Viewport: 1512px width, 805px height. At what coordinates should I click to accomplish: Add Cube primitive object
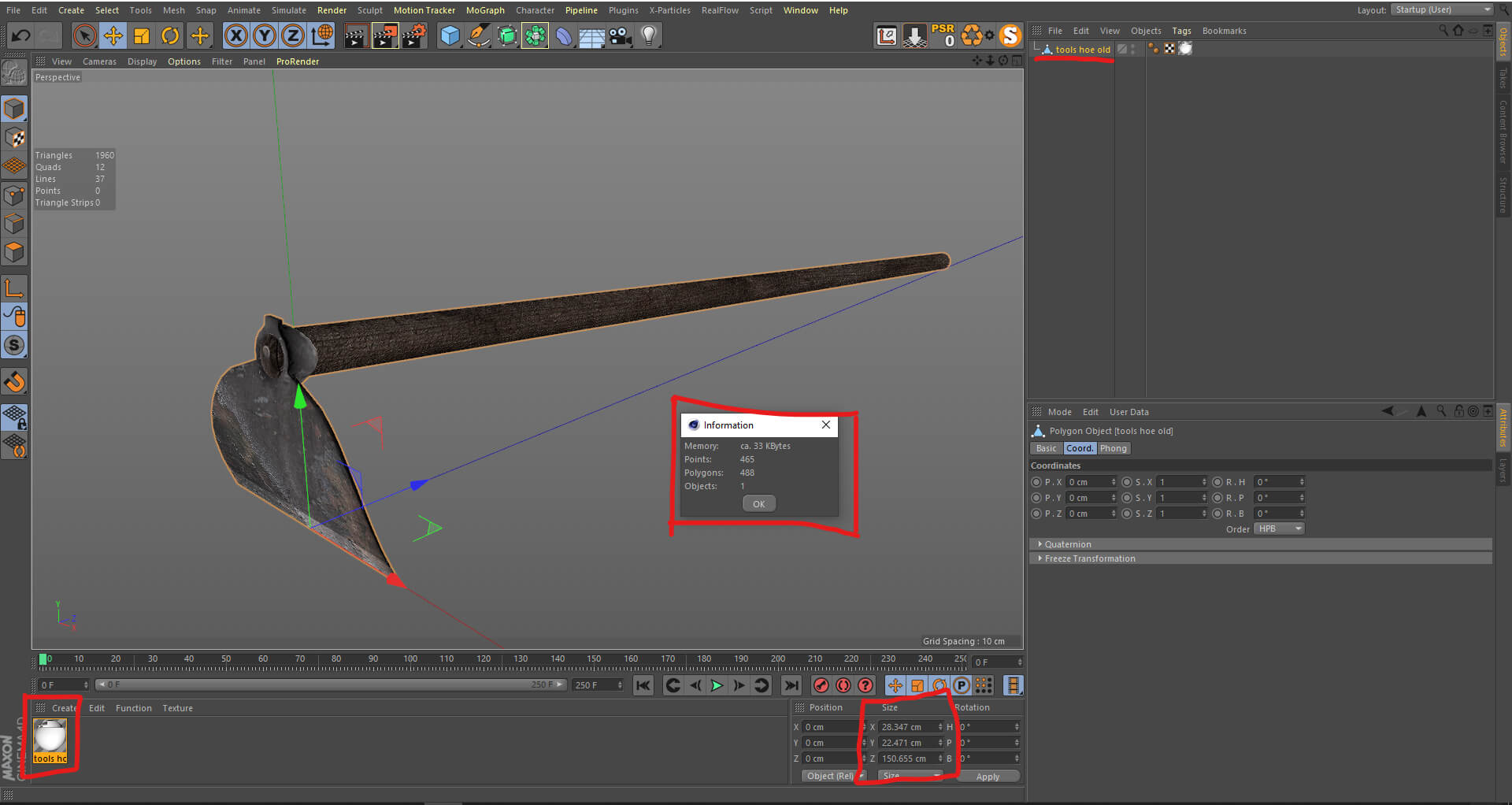click(x=450, y=35)
